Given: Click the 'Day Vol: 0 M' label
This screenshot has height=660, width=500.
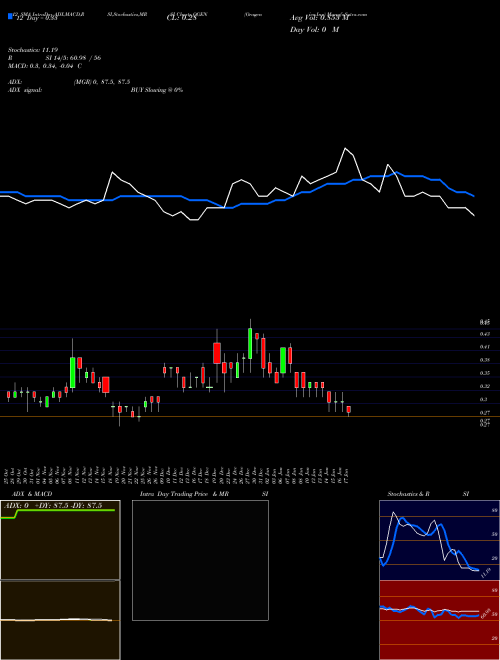Looking at the screenshot, I should tap(314, 30).
